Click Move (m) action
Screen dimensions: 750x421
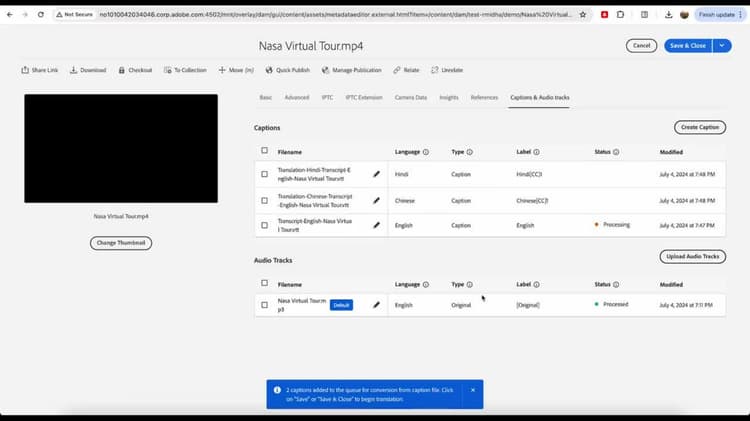tap(236, 70)
